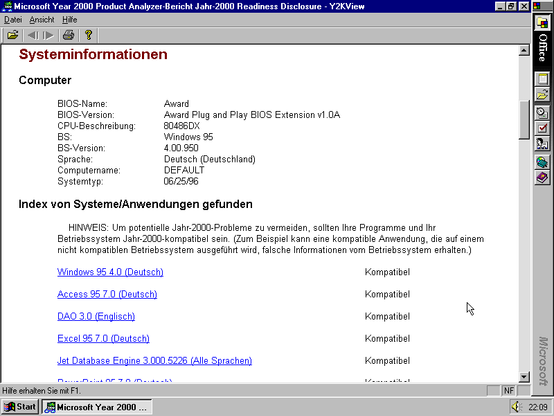Restore the Y2KView window size

tap(511, 6)
